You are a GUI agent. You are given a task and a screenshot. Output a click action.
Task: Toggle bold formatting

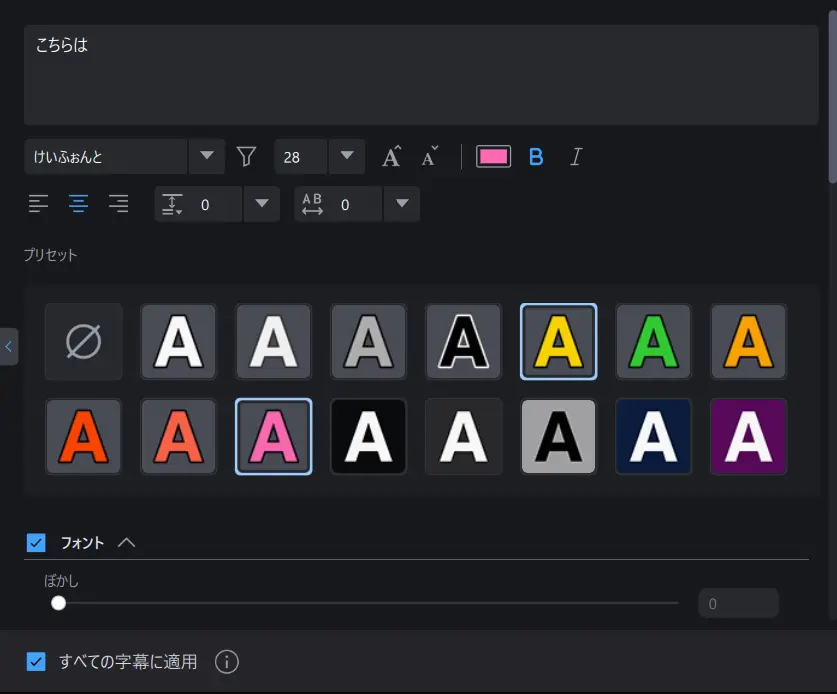[x=536, y=156]
